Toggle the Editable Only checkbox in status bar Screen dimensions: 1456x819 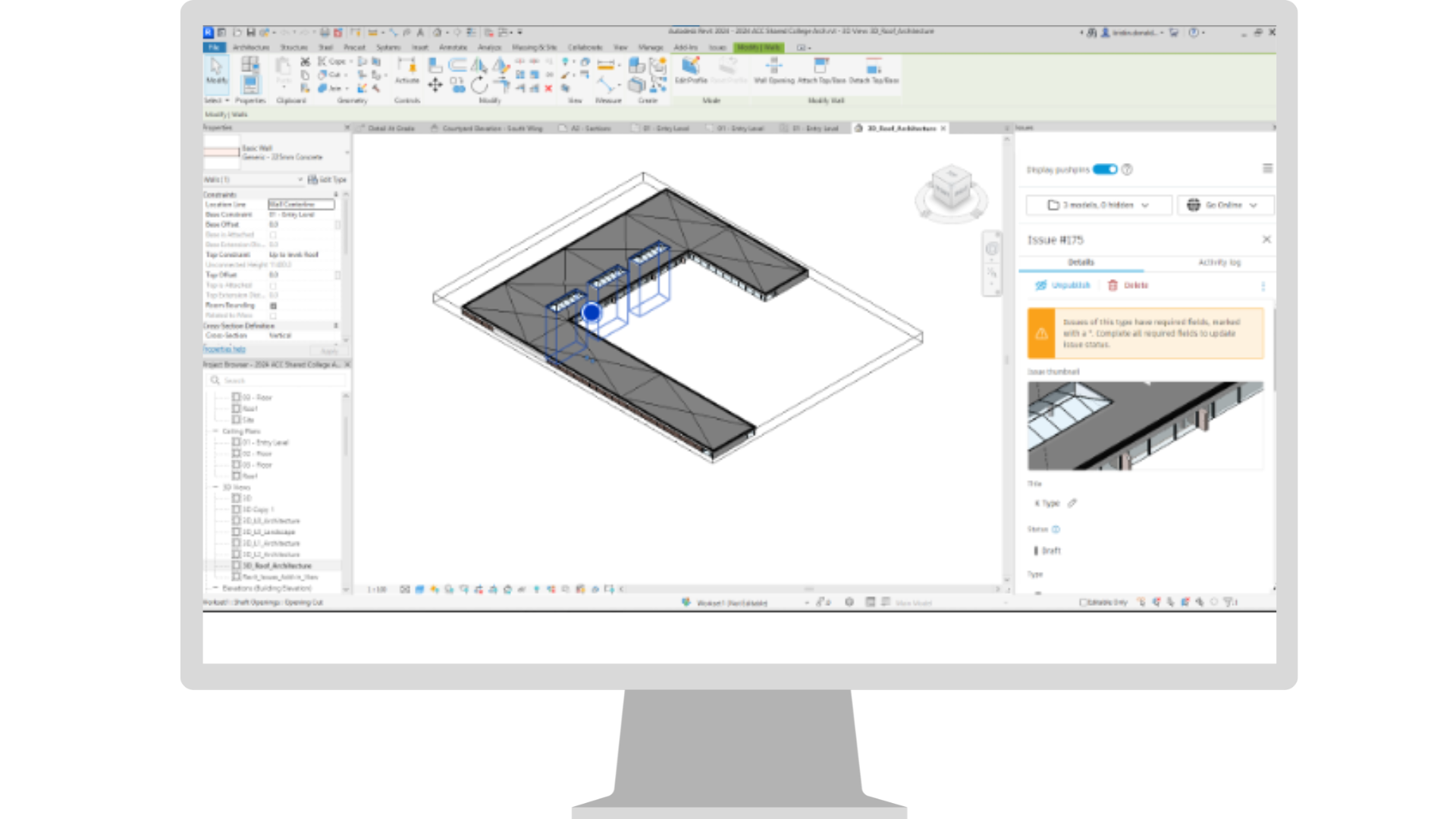tap(1084, 602)
